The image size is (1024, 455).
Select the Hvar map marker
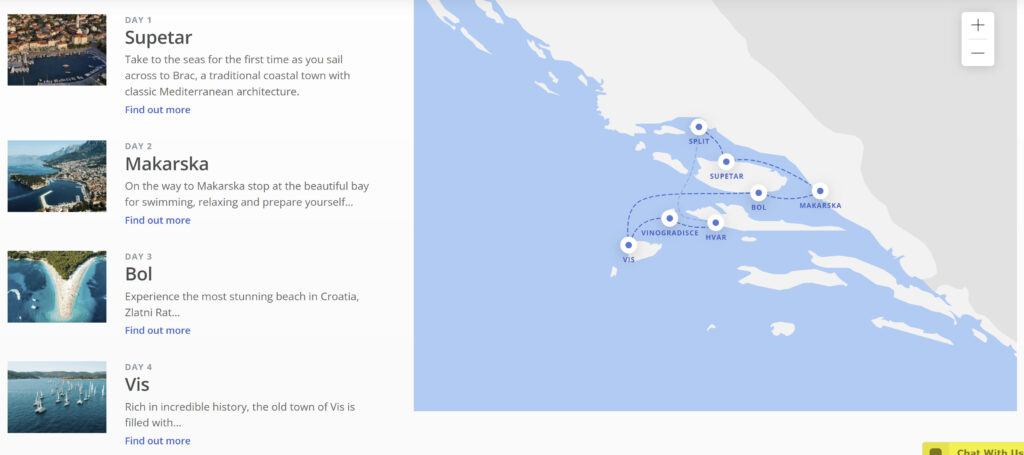click(716, 223)
